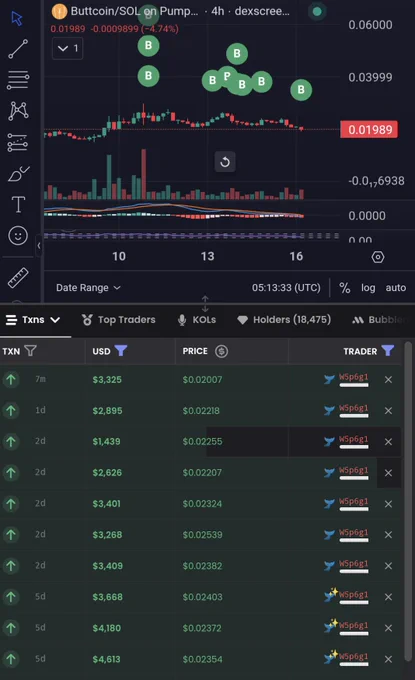Open the Fibonacci retracement tool

tap(18, 80)
